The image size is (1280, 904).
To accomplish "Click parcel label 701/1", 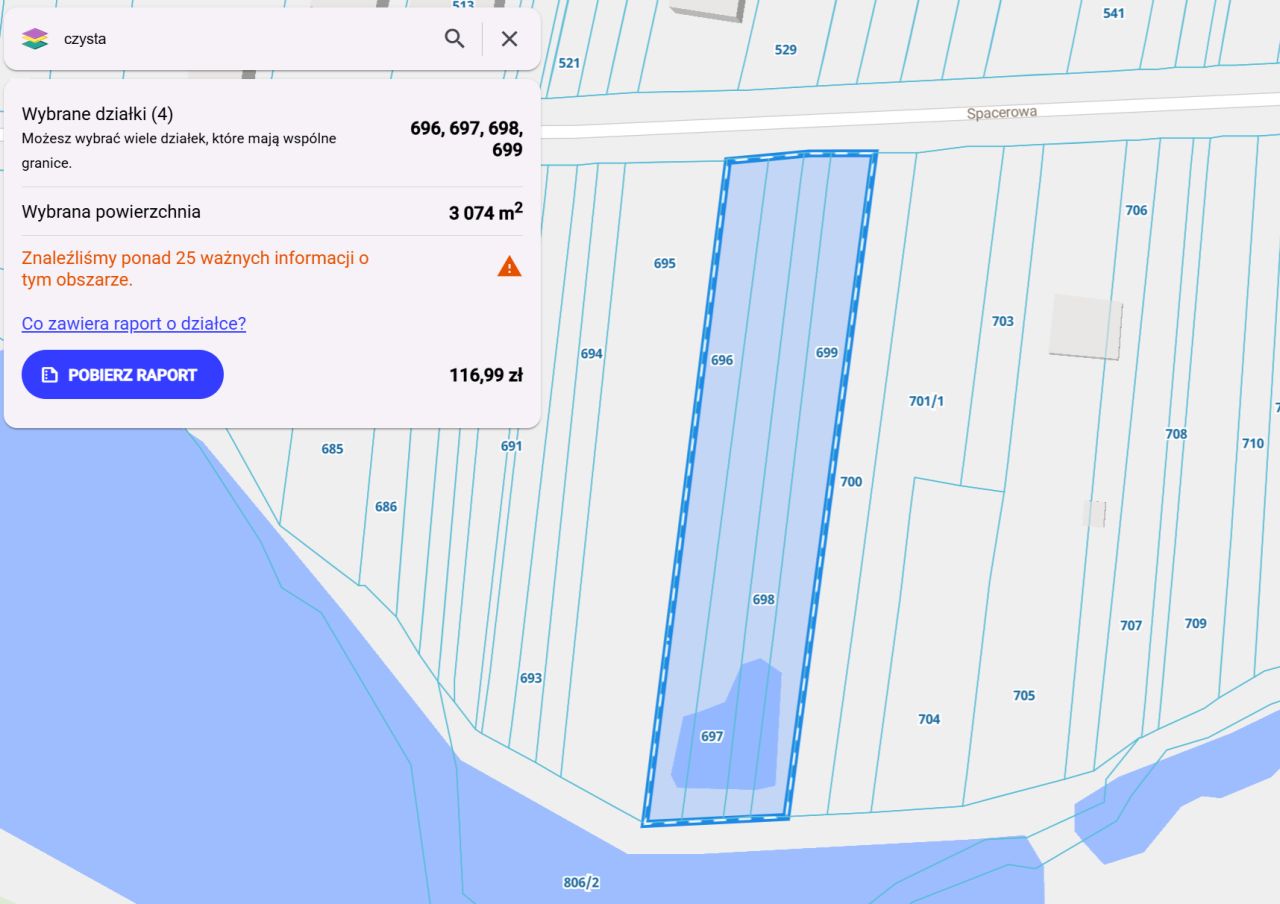I will [926, 401].
